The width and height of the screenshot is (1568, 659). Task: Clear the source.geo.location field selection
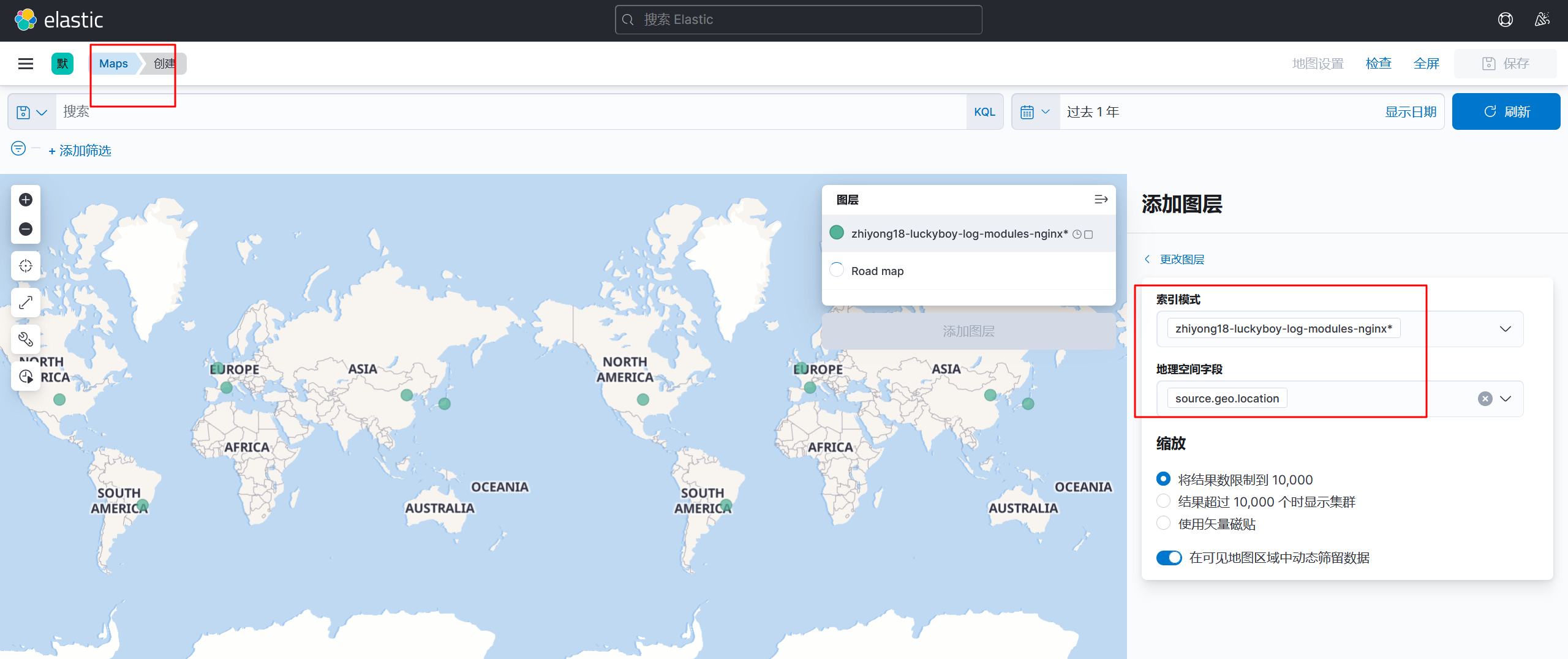tap(1485, 399)
